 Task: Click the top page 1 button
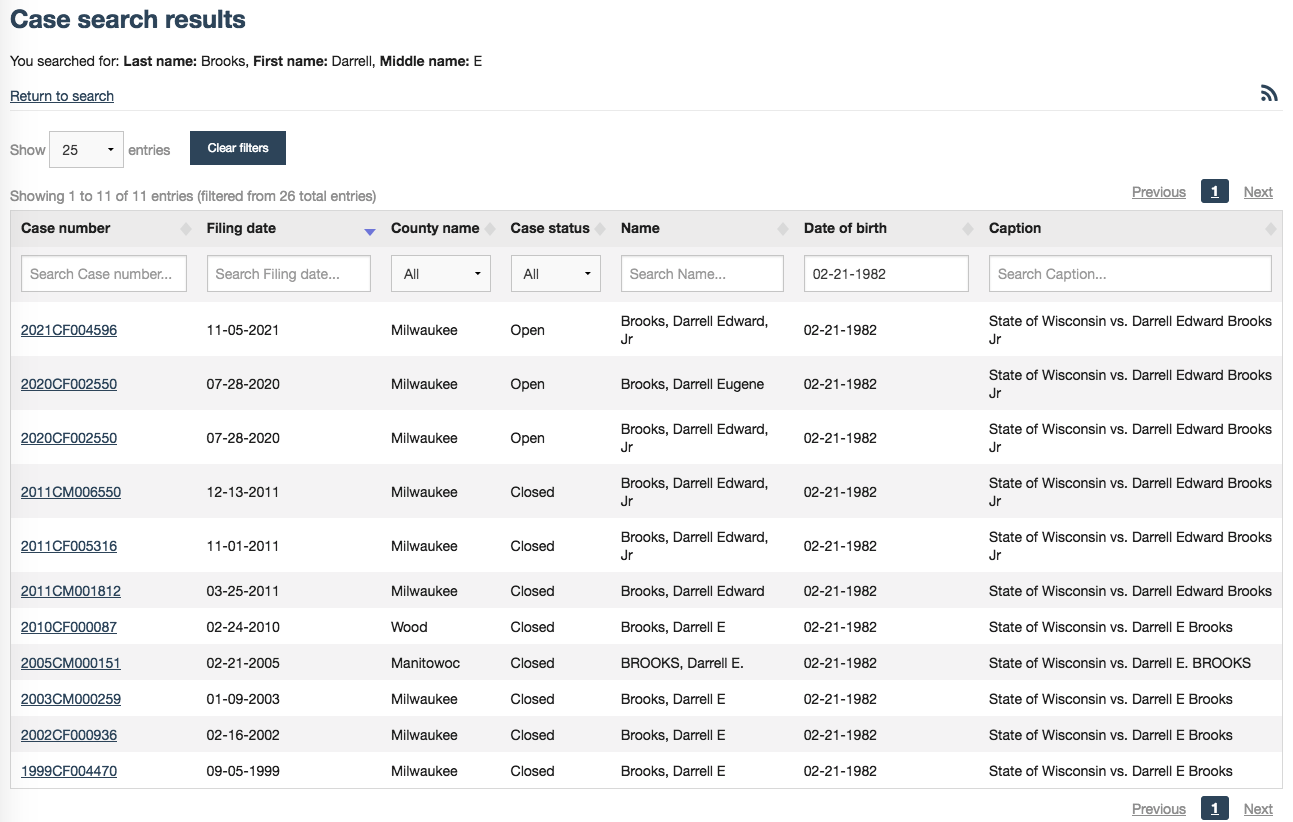click(1214, 192)
